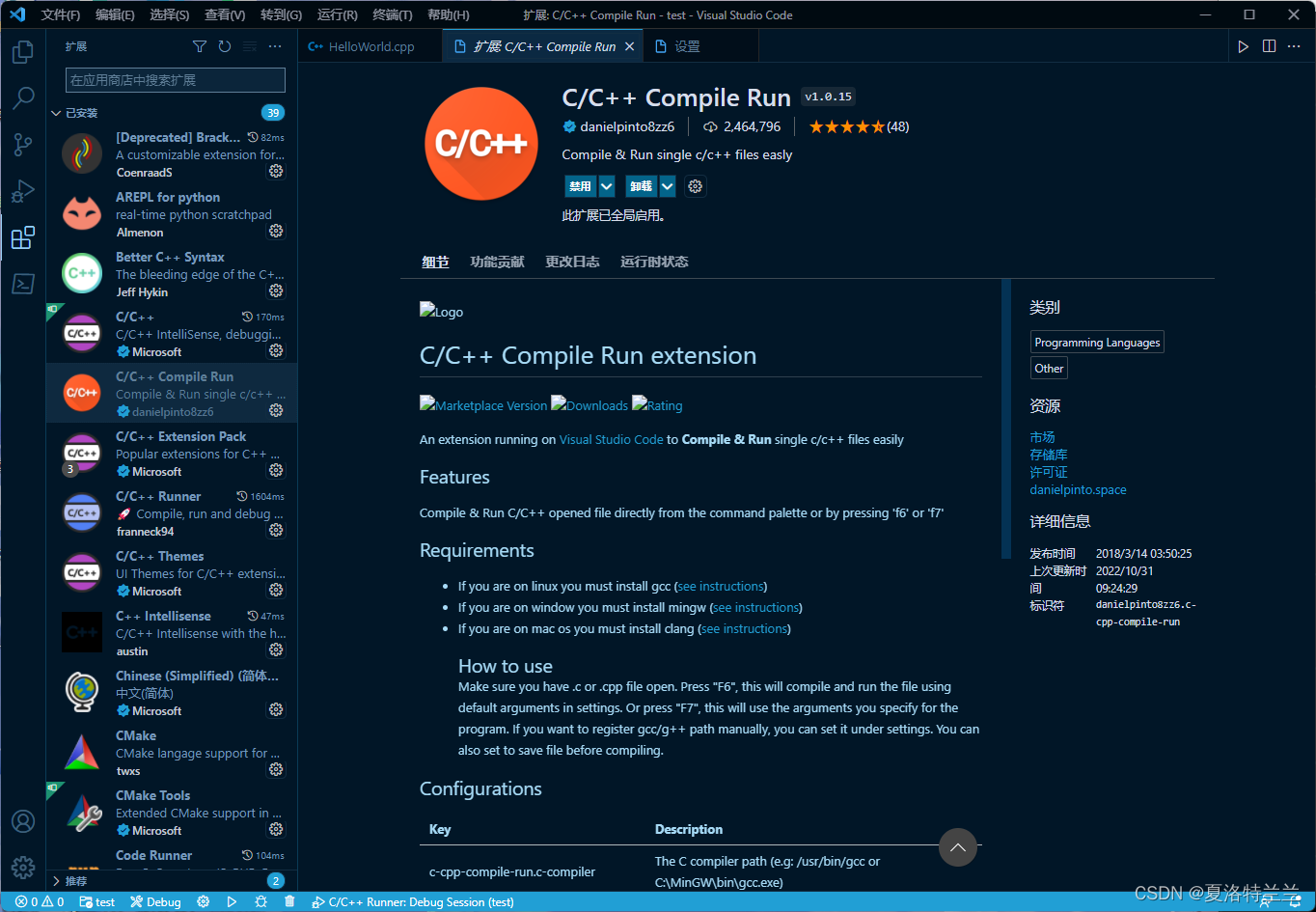The image size is (1316, 912).
Task: Open the 编辑(E) menu
Action: pos(115,14)
